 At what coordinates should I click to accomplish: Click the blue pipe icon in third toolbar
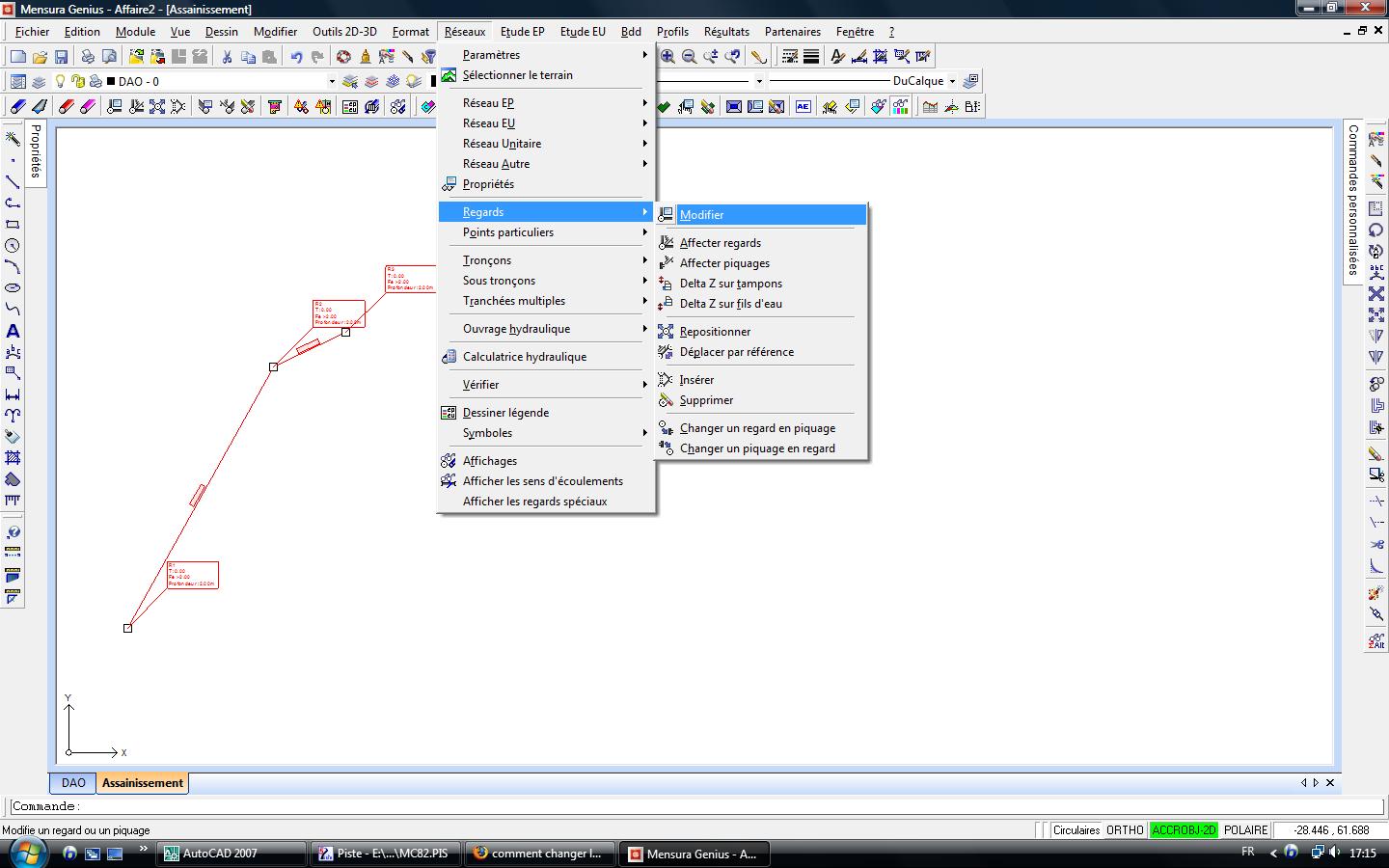[x=18, y=107]
